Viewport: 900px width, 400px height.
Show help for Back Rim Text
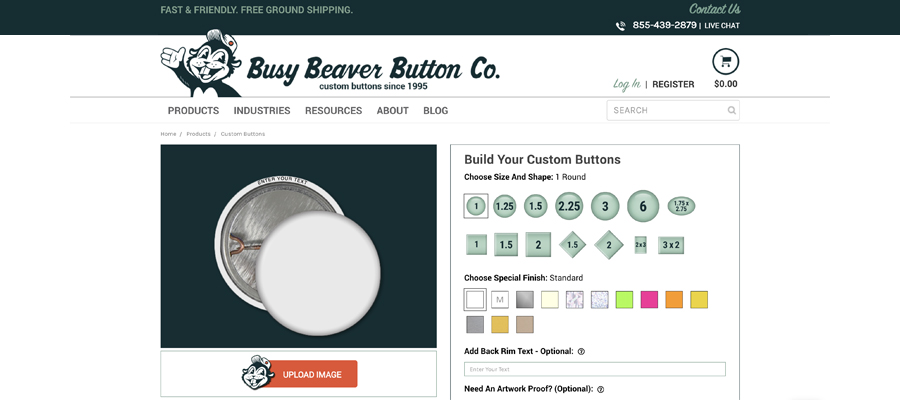581,352
